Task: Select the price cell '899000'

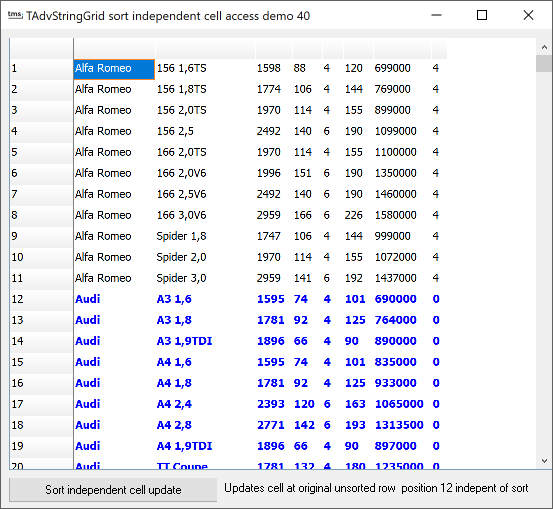Action: pos(402,111)
